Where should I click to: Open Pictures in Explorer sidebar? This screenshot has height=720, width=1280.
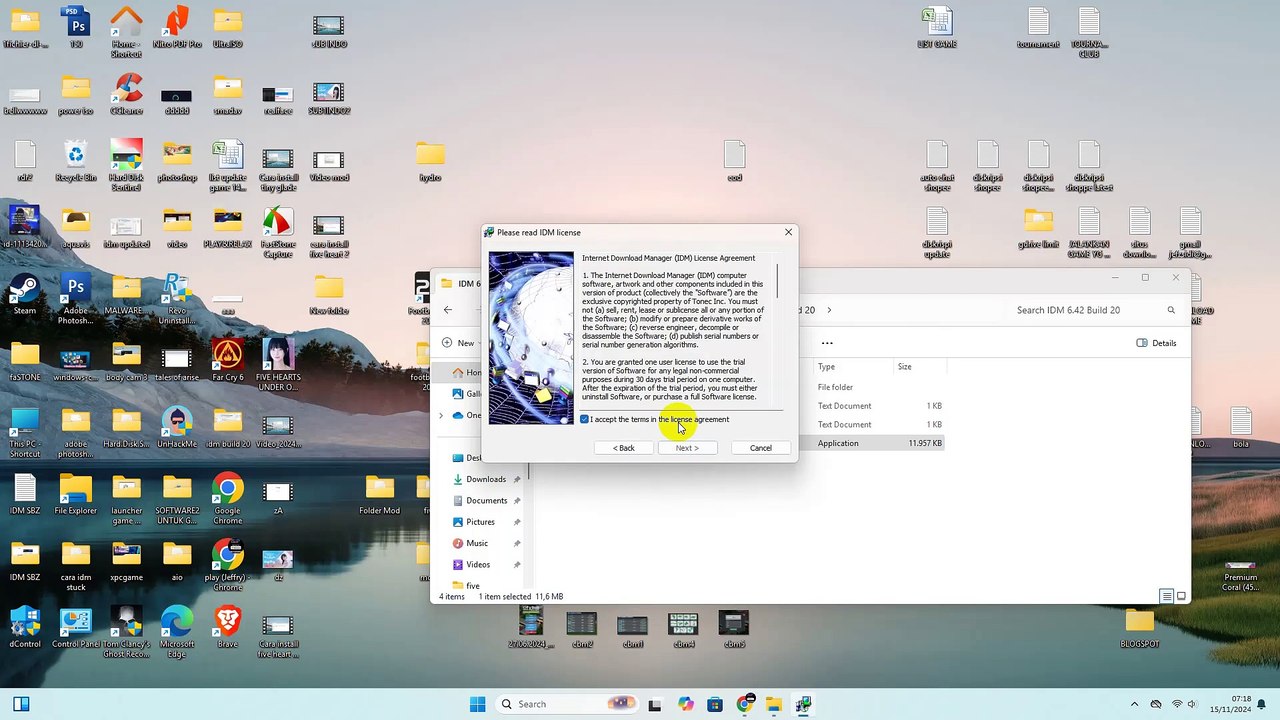tap(480, 522)
